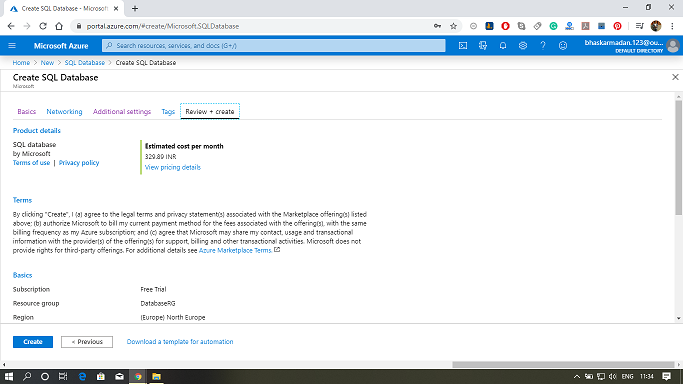Open Task View on the taskbar
Screen dimensions: 683x384
63,377
